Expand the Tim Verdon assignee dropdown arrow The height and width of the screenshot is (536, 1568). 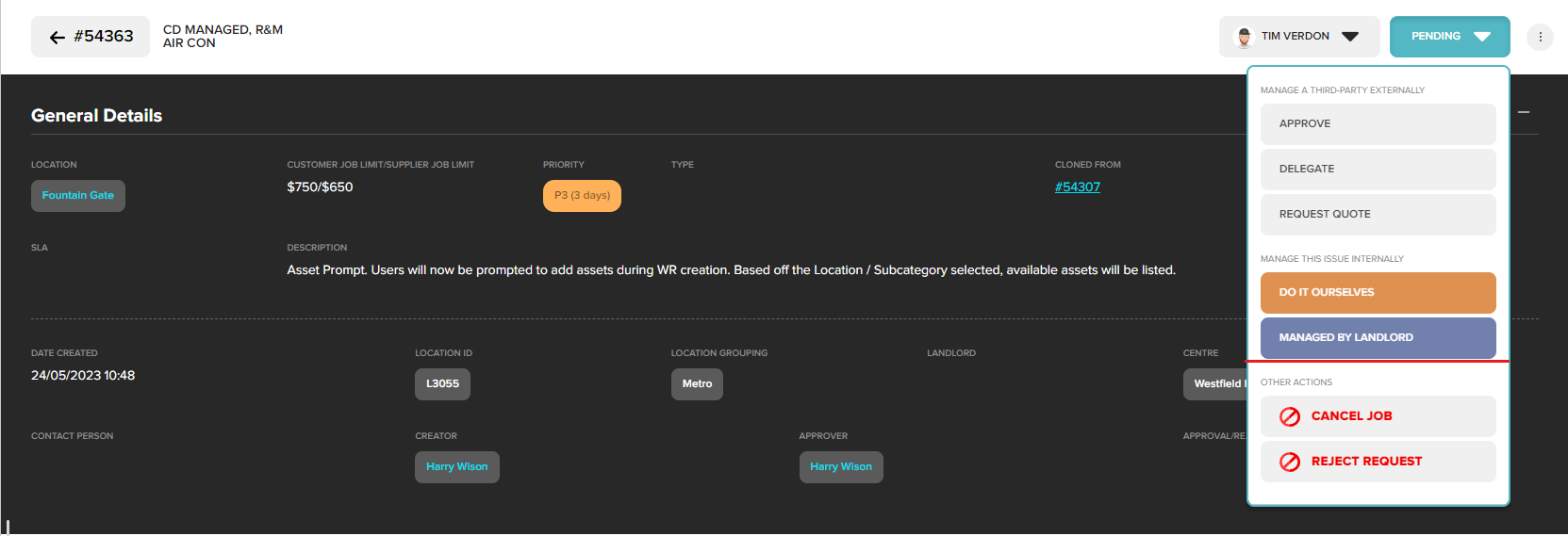(1350, 37)
